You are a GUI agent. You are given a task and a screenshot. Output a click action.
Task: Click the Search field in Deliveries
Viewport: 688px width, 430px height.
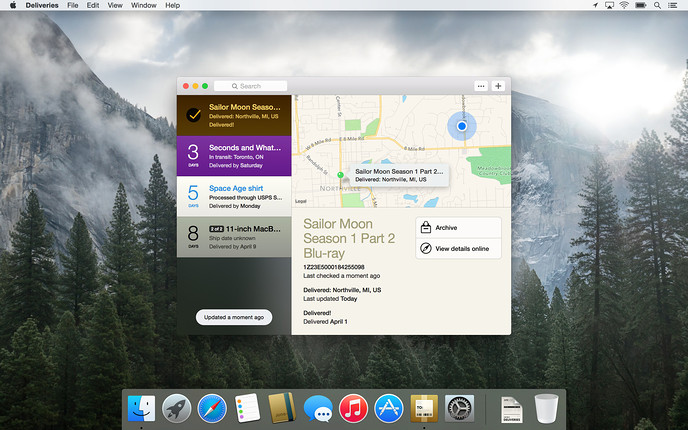pyautogui.click(x=251, y=86)
